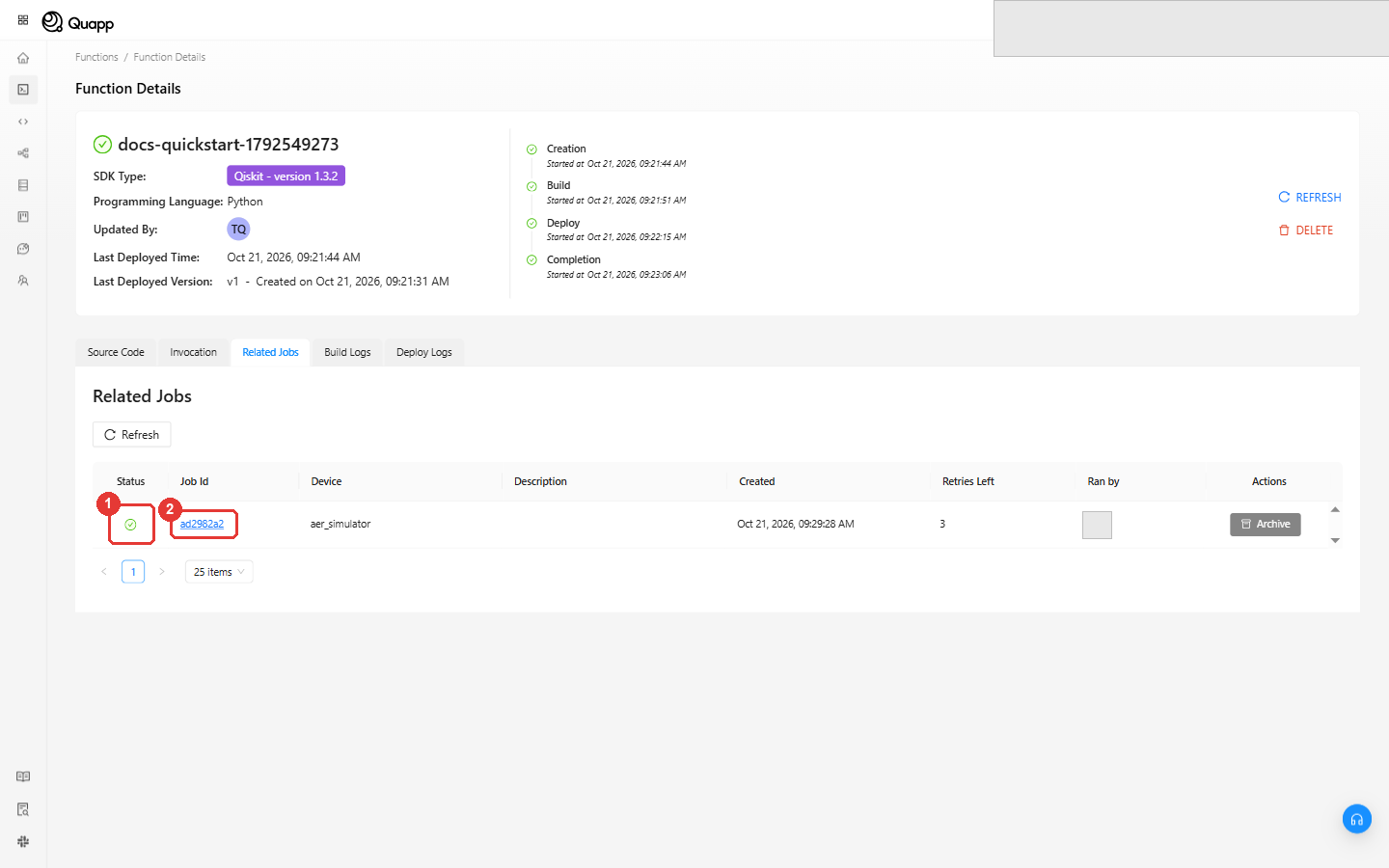Open the chat bubble sidebar icon

pyautogui.click(x=23, y=249)
